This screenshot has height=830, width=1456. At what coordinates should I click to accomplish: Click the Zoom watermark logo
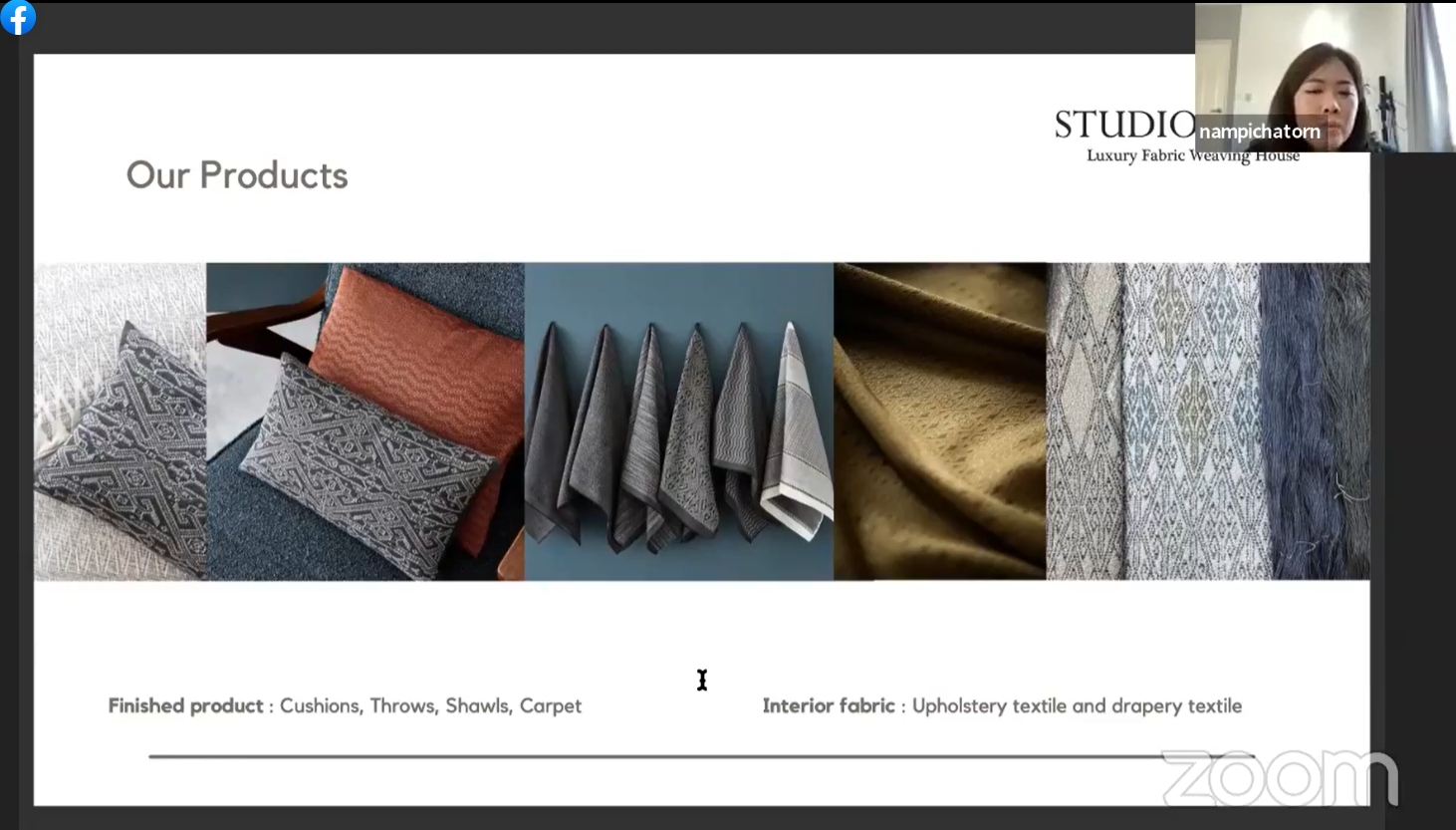(1281, 777)
